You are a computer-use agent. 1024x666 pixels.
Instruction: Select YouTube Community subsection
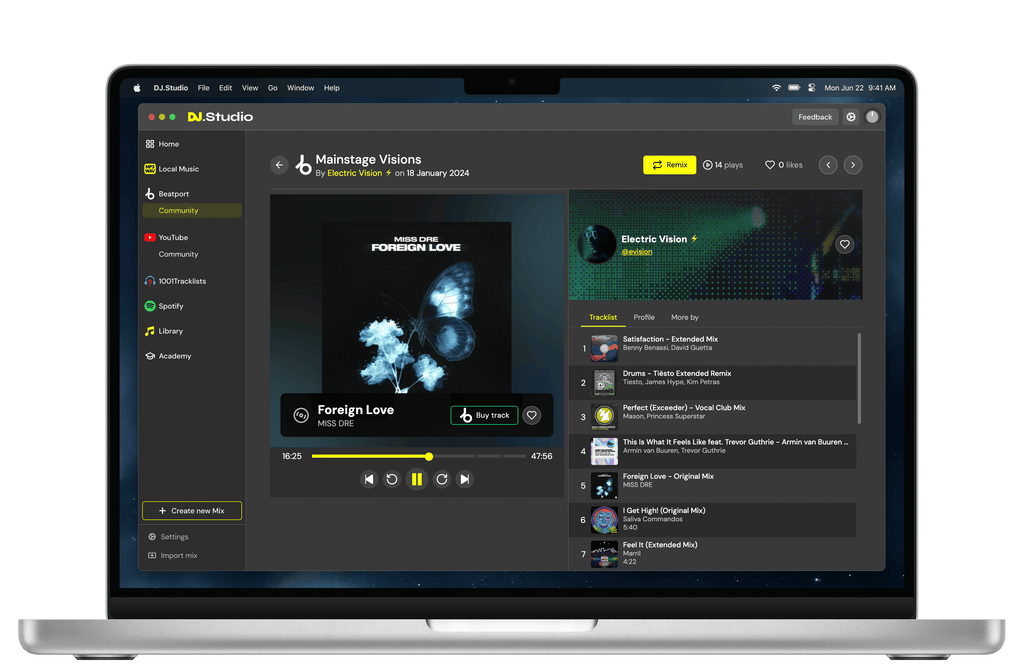[x=178, y=255]
